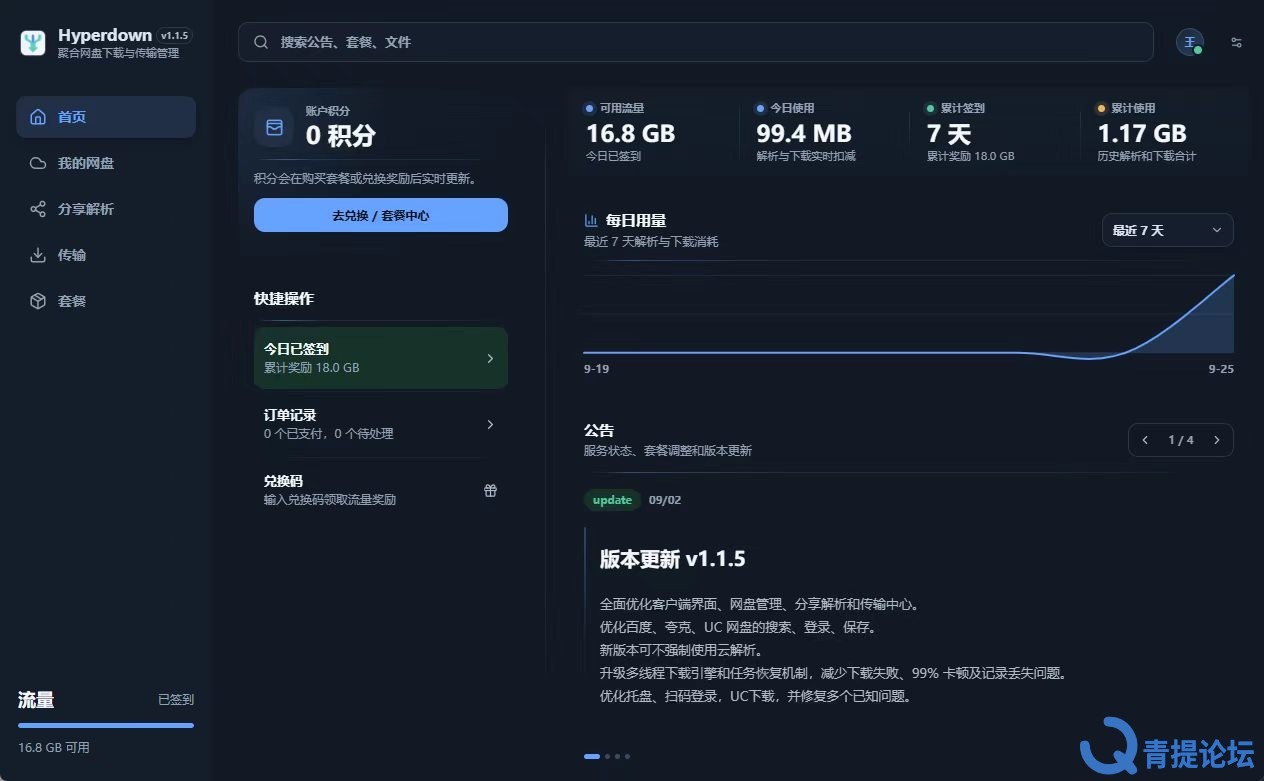Click the Hyperdown logo icon
The width and height of the screenshot is (1264, 781).
(x=33, y=42)
